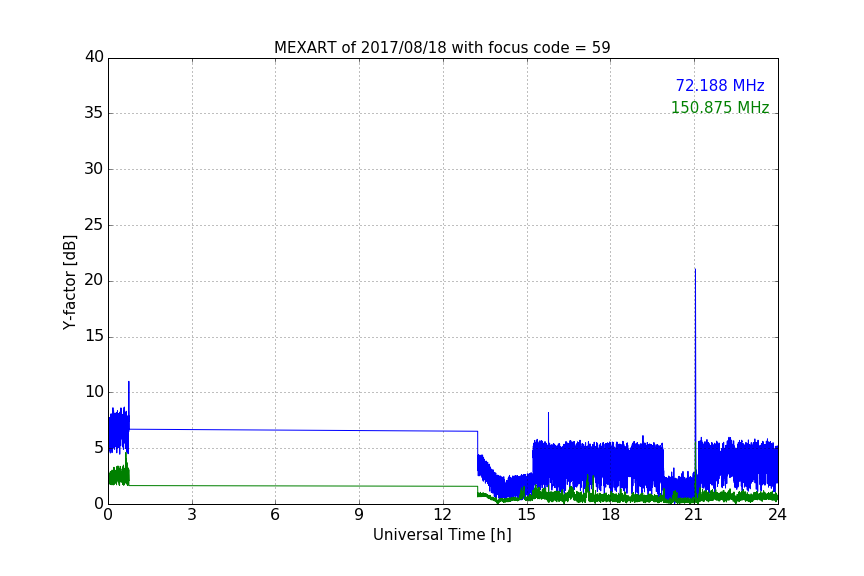The height and width of the screenshot is (576, 864).
Task: Click the flat blue line around 6 h
Action: [x=276, y=430]
